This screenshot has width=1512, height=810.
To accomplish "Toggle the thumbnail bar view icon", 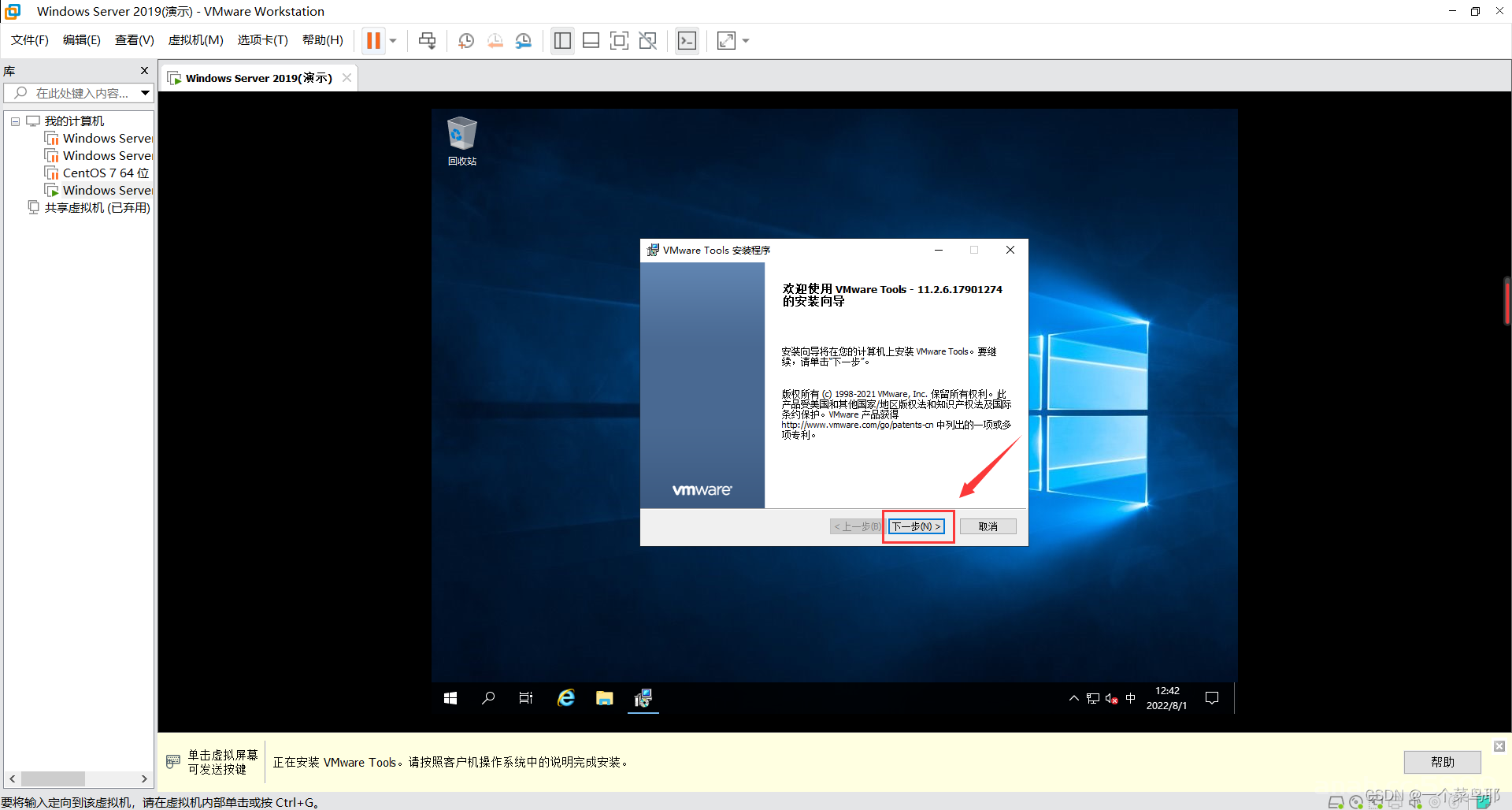I will 591,40.
